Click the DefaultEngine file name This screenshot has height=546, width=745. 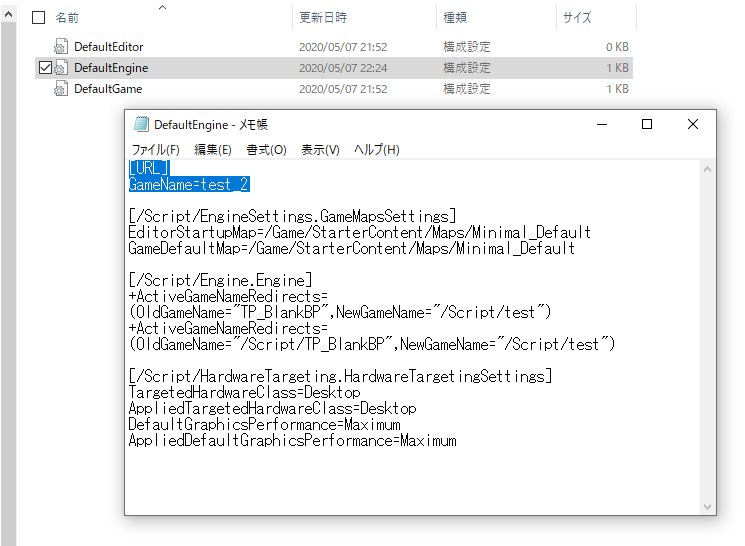(111, 67)
